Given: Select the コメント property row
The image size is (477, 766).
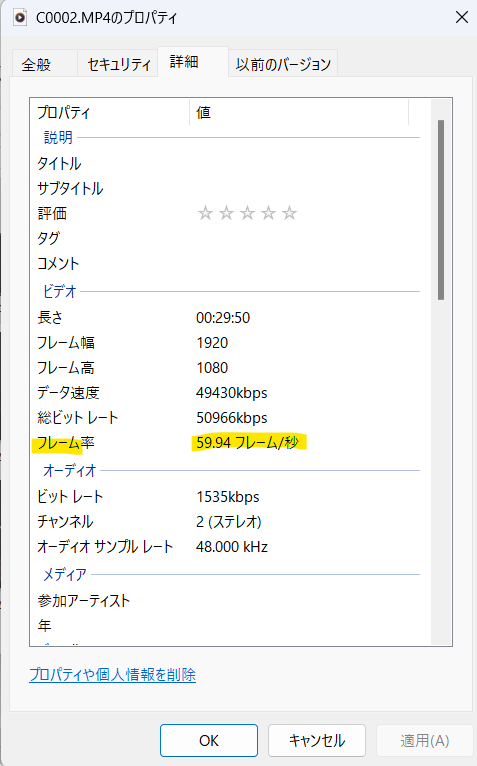Looking at the screenshot, I should pos(230,264).
